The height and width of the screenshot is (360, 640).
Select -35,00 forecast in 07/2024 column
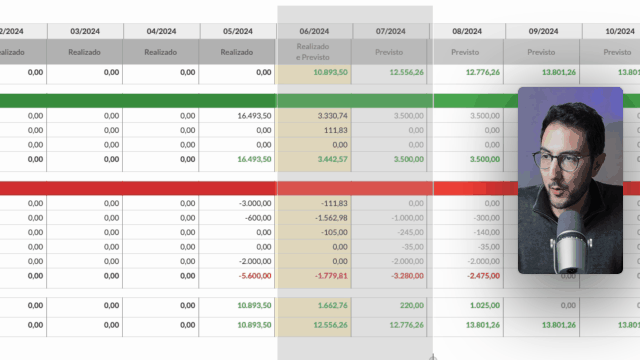click(412, 247)
